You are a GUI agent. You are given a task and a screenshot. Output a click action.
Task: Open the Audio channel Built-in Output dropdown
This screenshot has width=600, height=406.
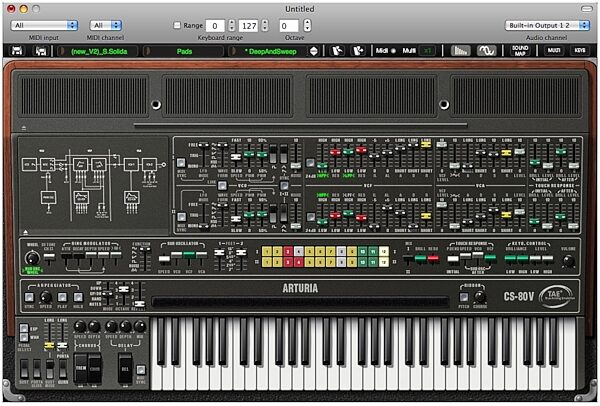[547, 25]
